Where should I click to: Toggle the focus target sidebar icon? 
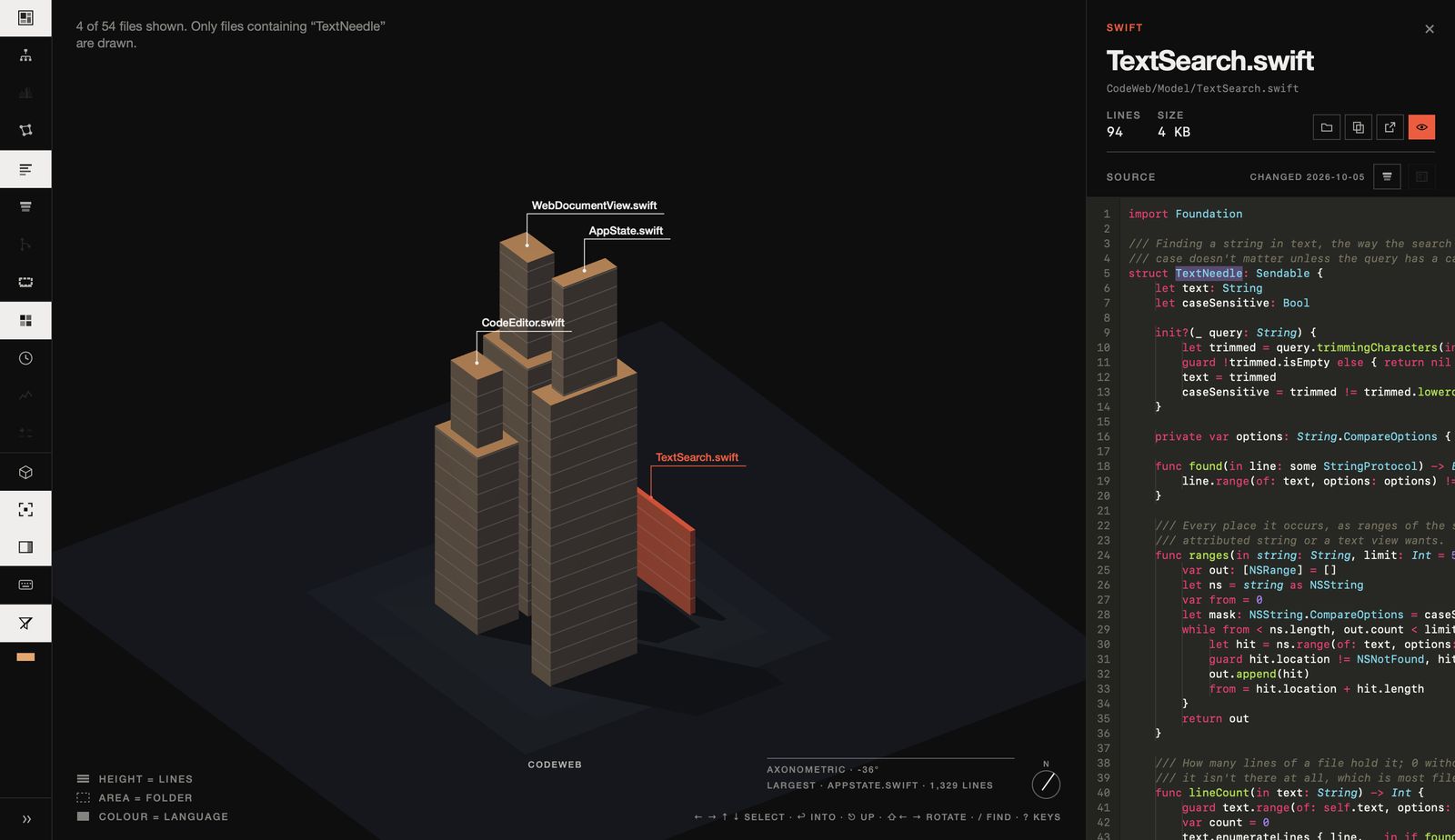click(25, 510)
